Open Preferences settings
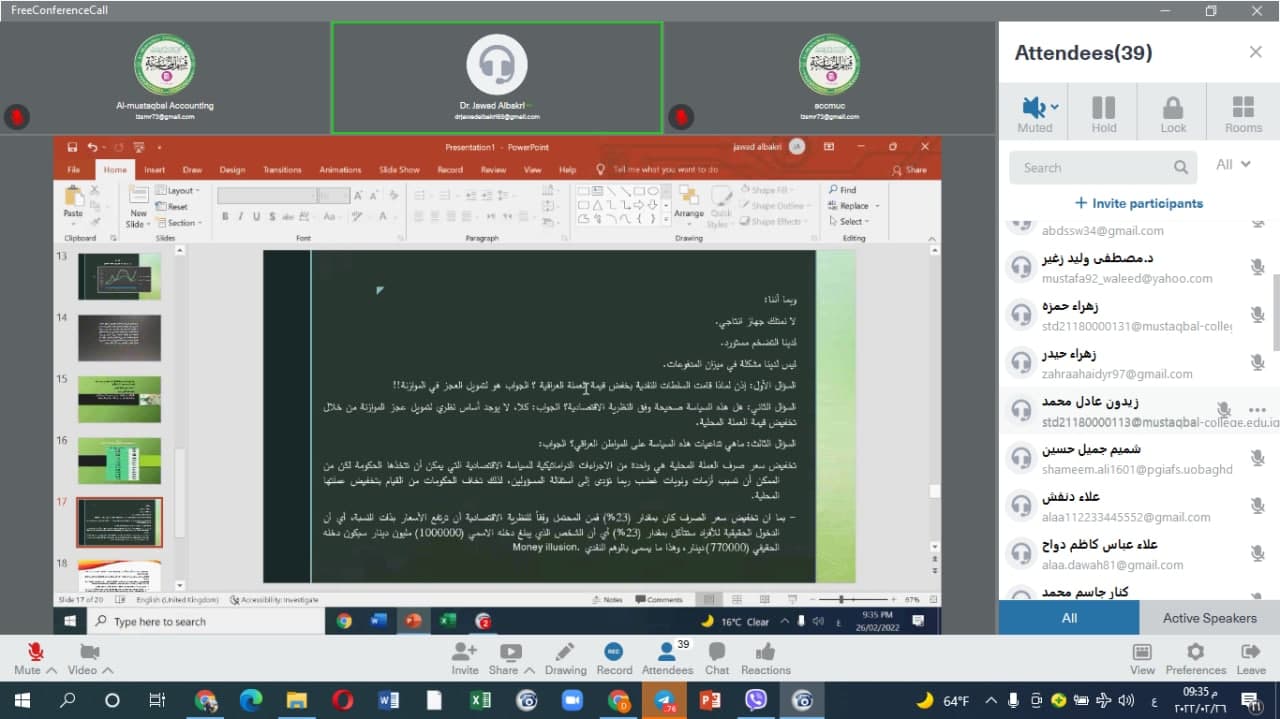Viewport: 1280px width, 719px height. pyautogui.click(x=1195, y=652)
